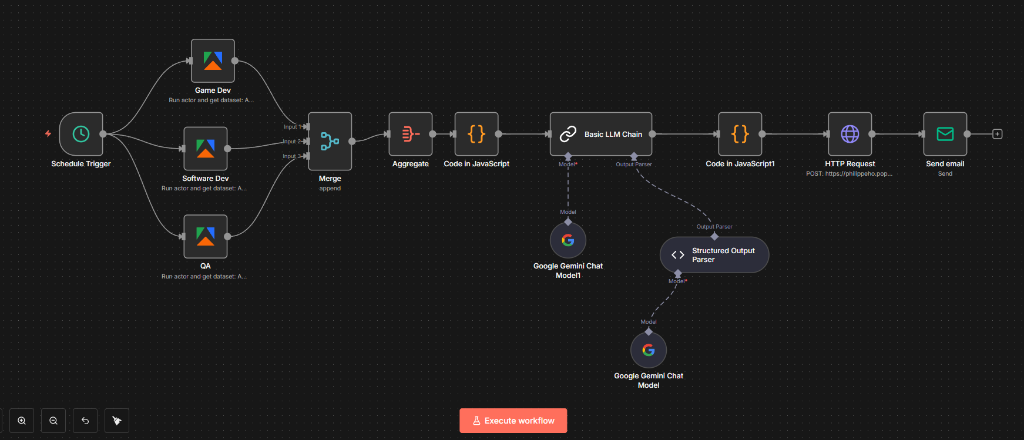Image resolution: width=1024 pixels, height=440 pixels.
Task: Click the 'POST: https://philippeho.pop...' subtitle text
Action: [850, 174]
